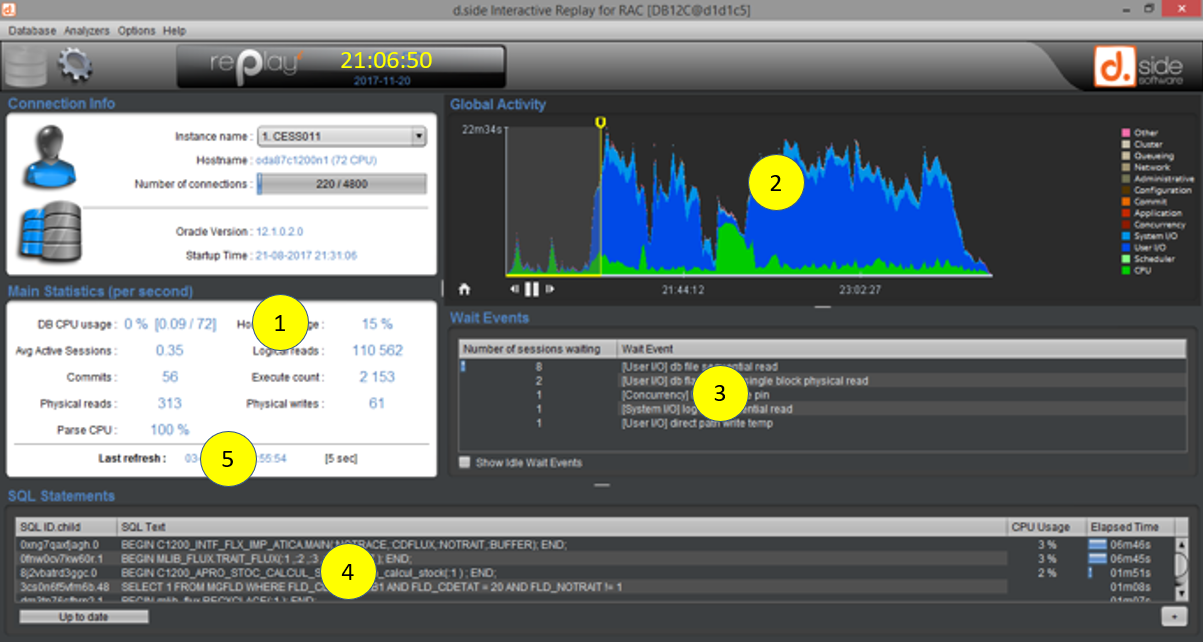Screen dimensions: 1203x642
Task: Open the Instance name dropdown
Action: 342,136
